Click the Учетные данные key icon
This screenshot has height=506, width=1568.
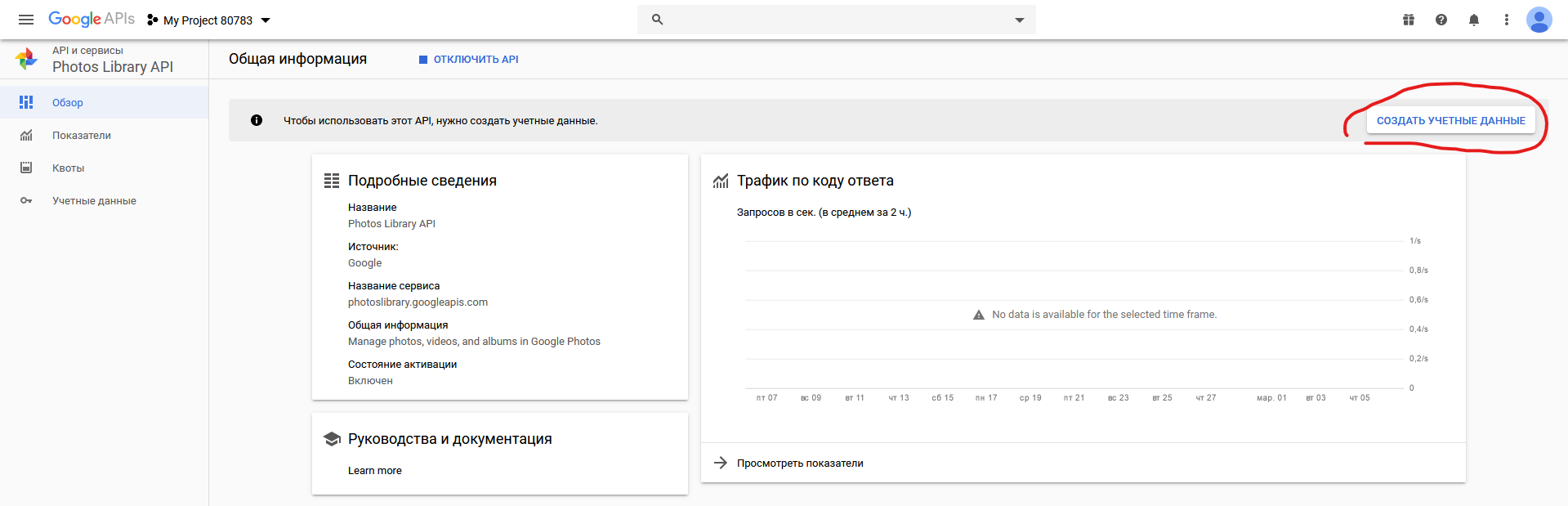click(x=26, y=200)
